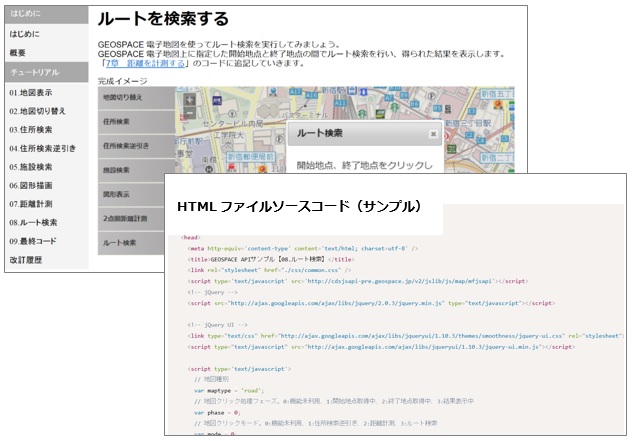Click the チュートリアル section header

(x=46, y=72)
